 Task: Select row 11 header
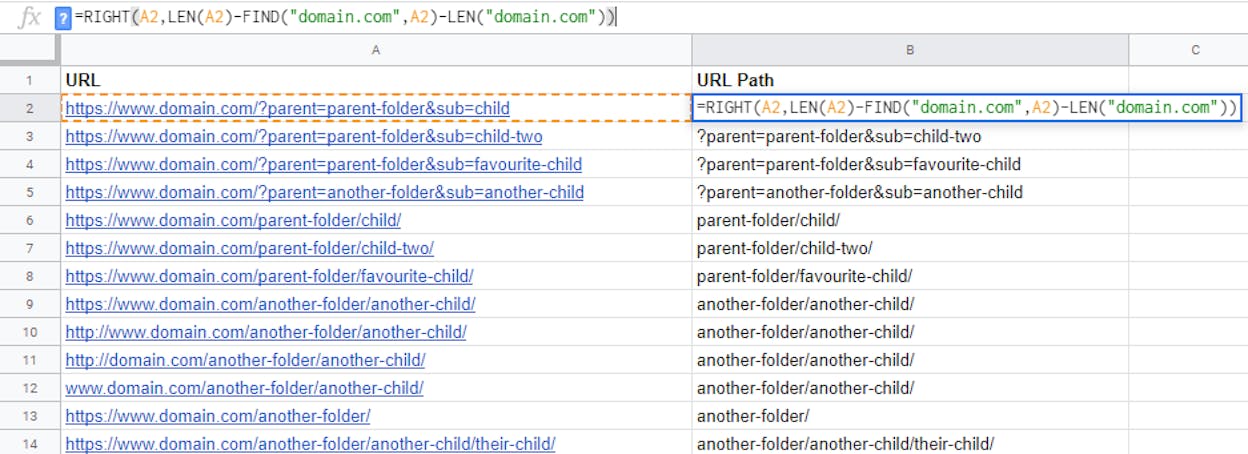[x=30, y=360]
